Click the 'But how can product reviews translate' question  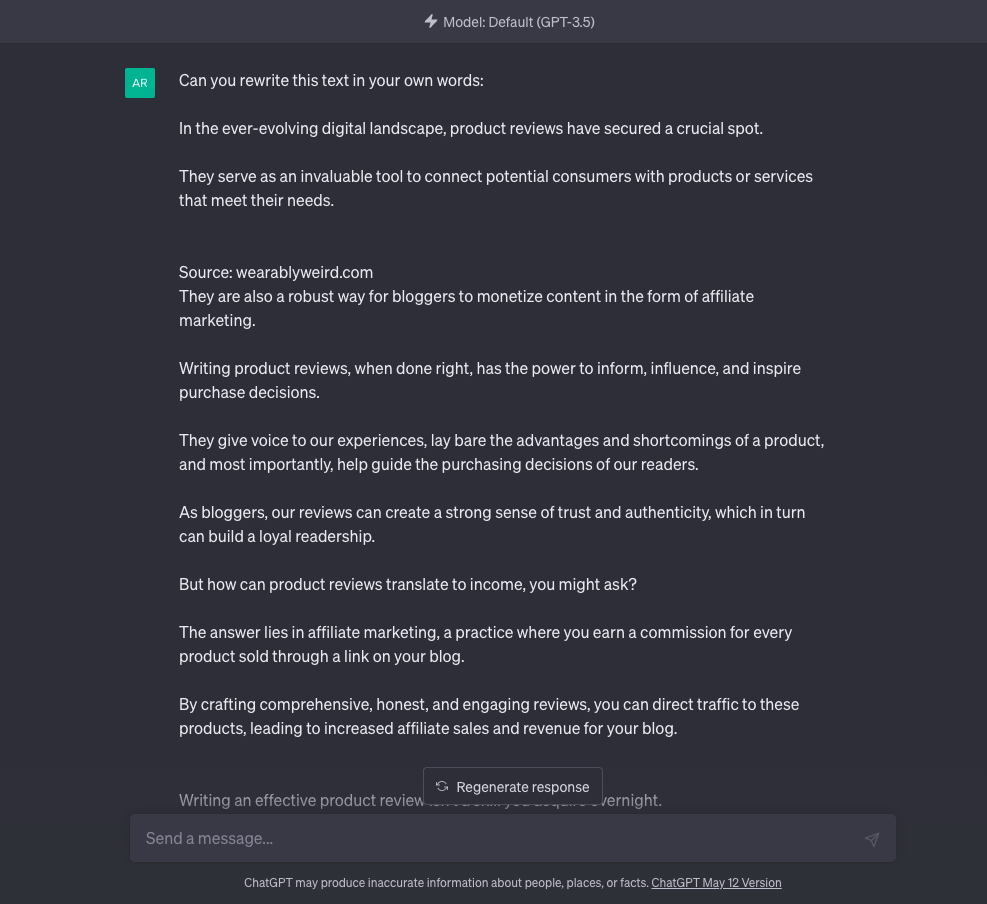pos(408,584)
